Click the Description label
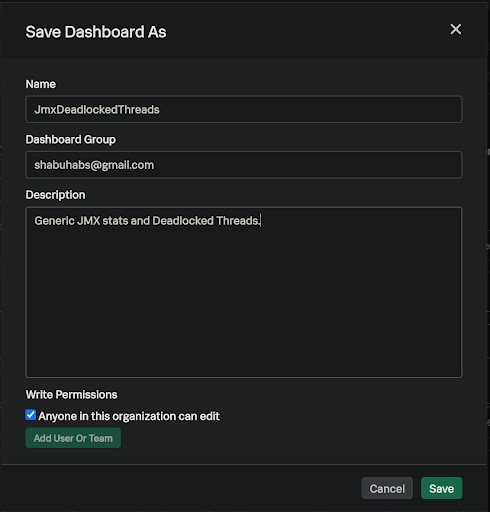Viewport: 490px width, 512px height. (55, 195)
